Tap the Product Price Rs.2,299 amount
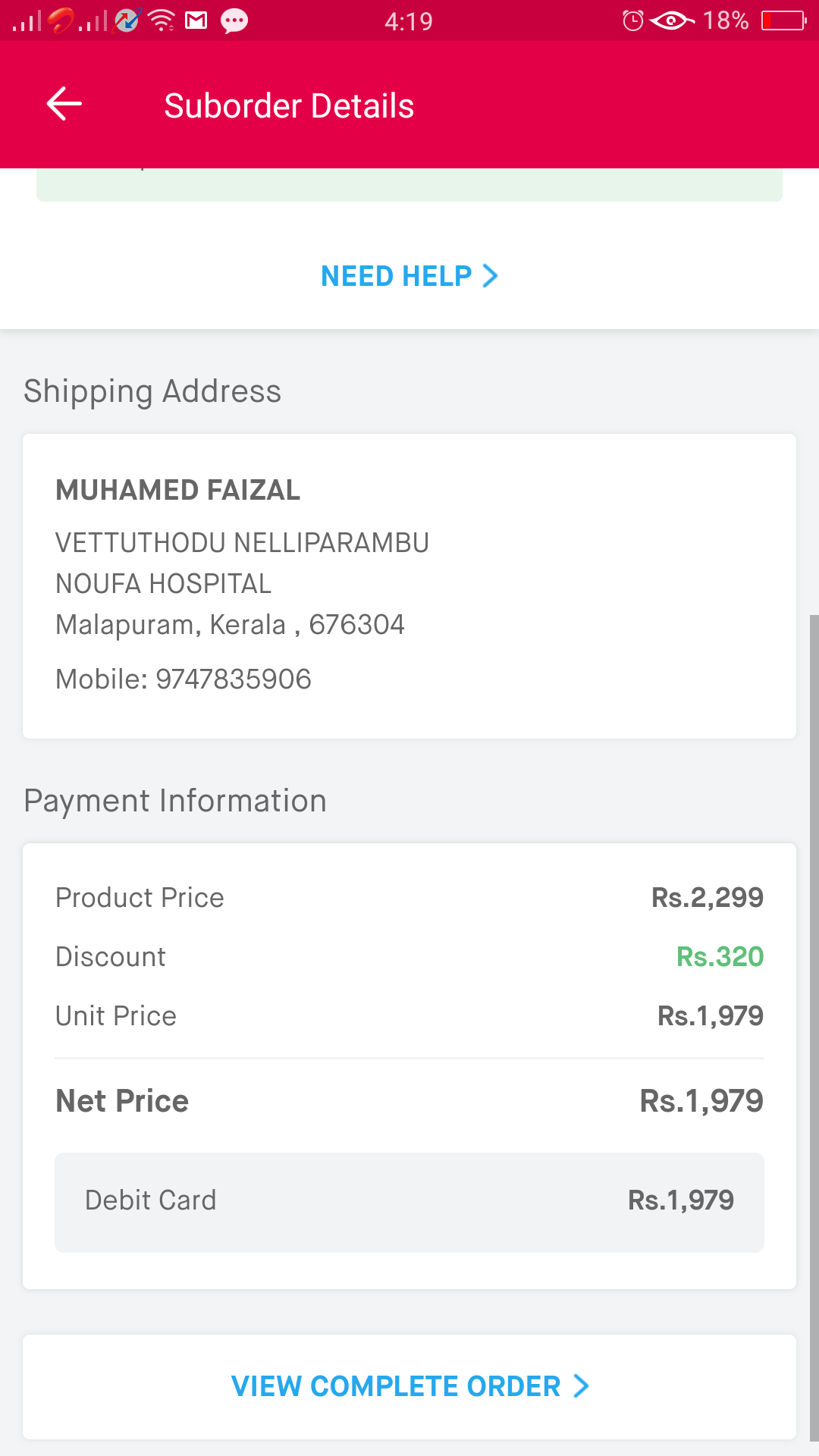Image resolution: width=819 pixels, height=1456 pixels. 708,898
